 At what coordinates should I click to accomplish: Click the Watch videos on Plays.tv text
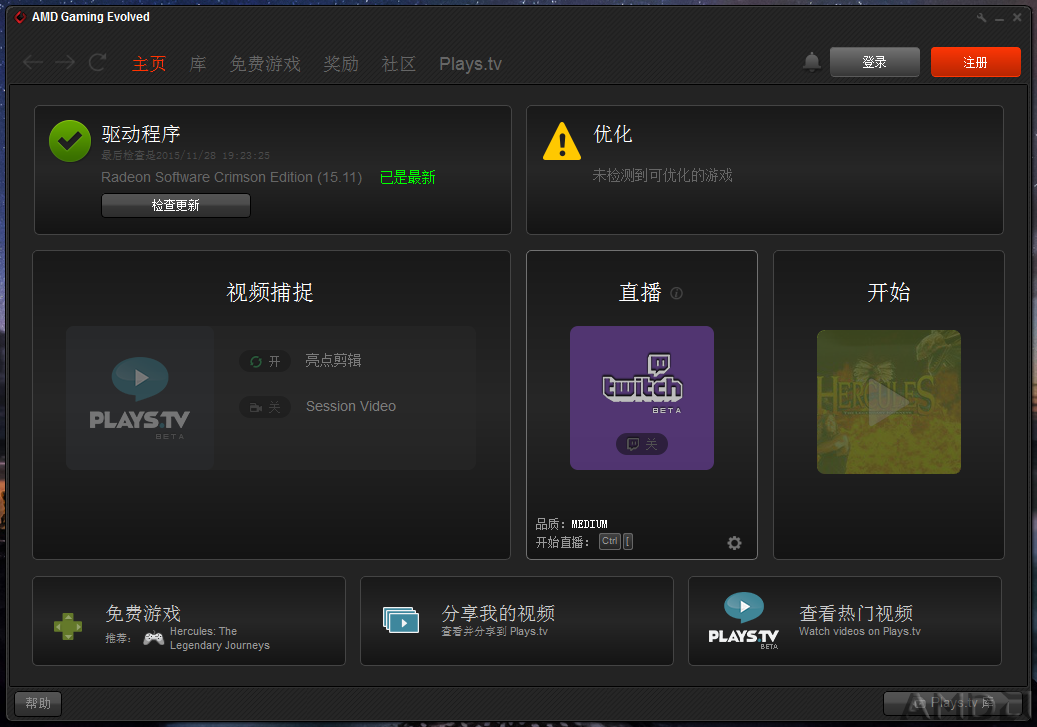[859, 632]
